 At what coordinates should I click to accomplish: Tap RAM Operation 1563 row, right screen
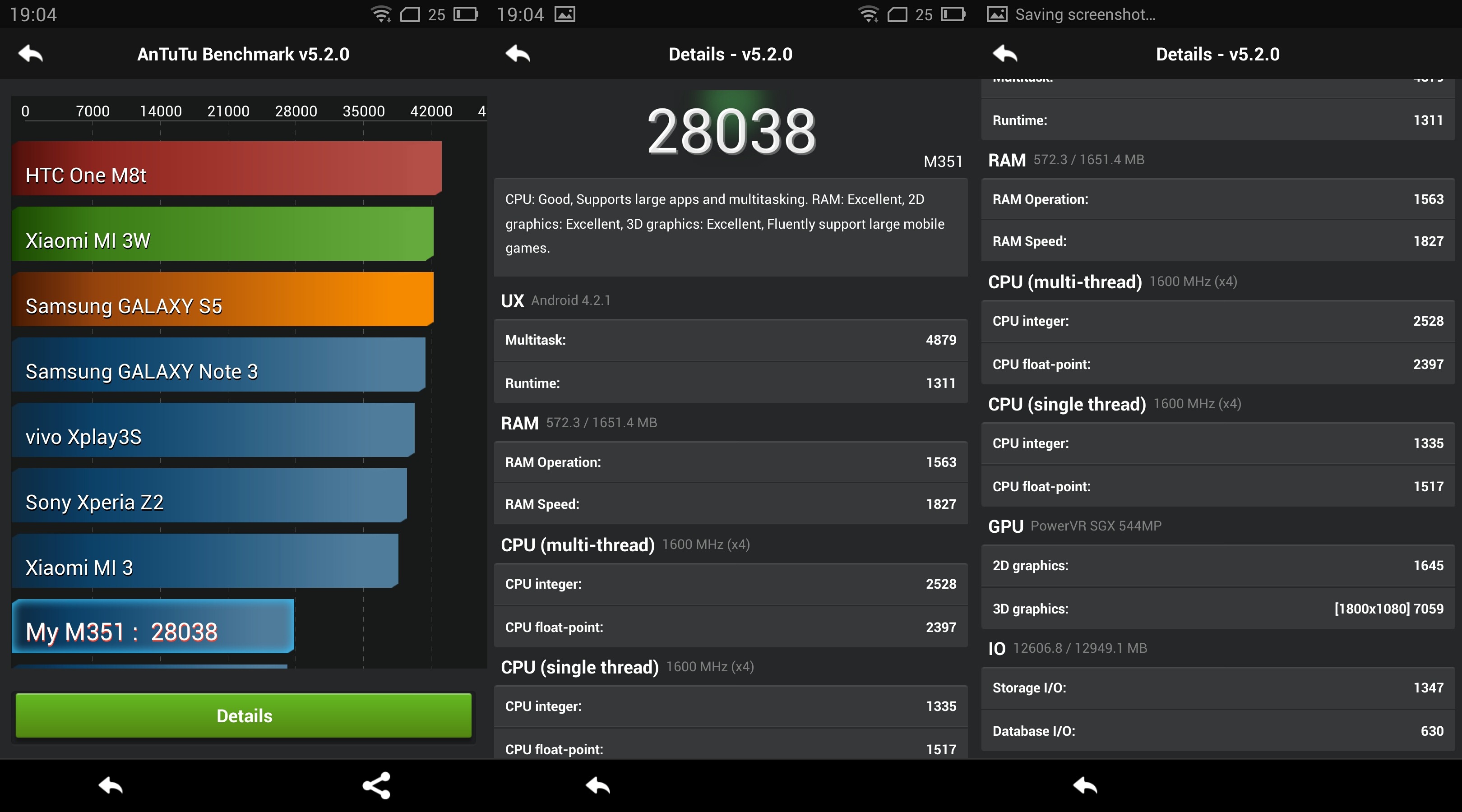click(x=1218, y=199)
